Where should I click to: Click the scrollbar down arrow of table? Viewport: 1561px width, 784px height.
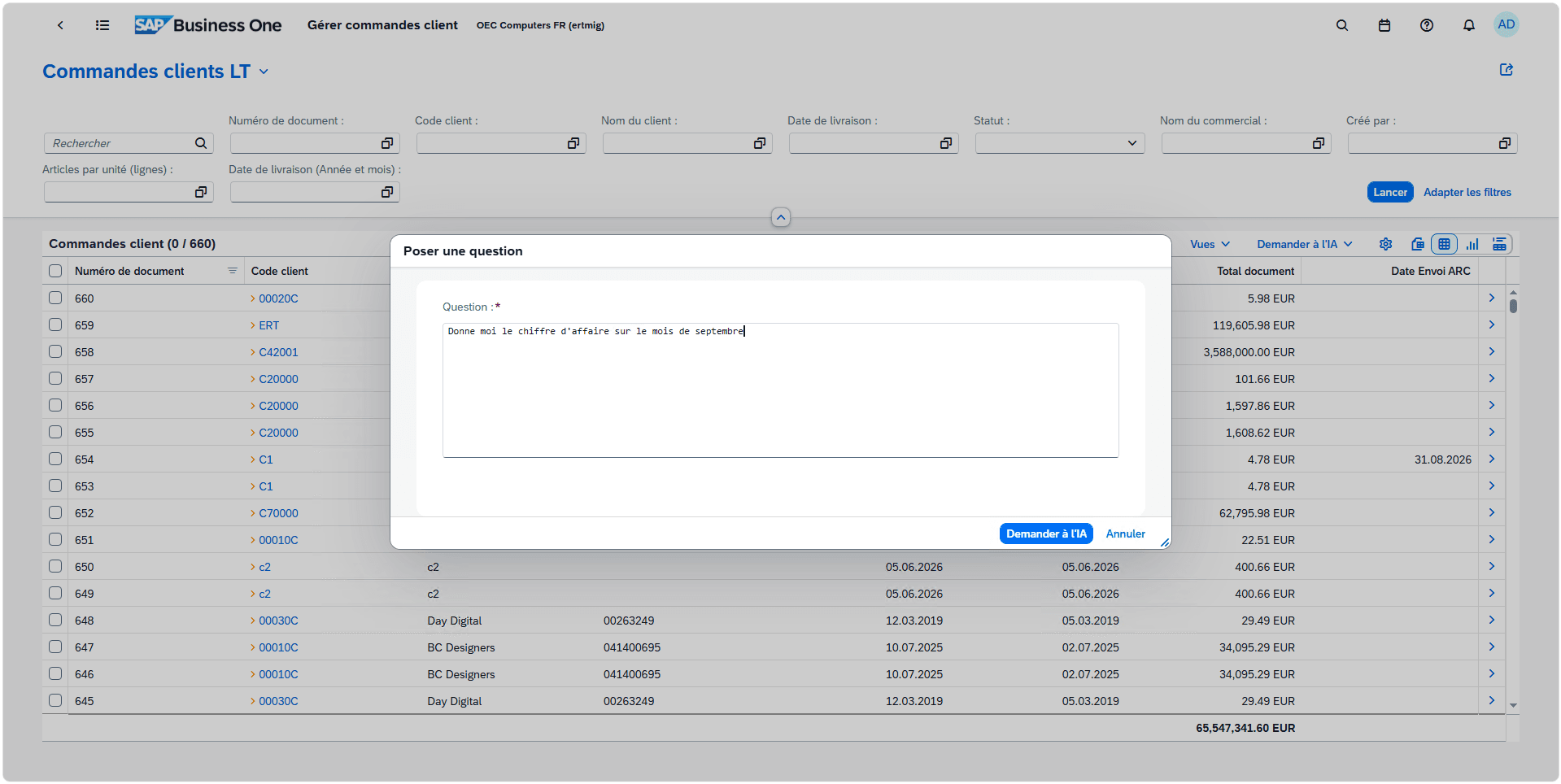tap(1513, 705)
